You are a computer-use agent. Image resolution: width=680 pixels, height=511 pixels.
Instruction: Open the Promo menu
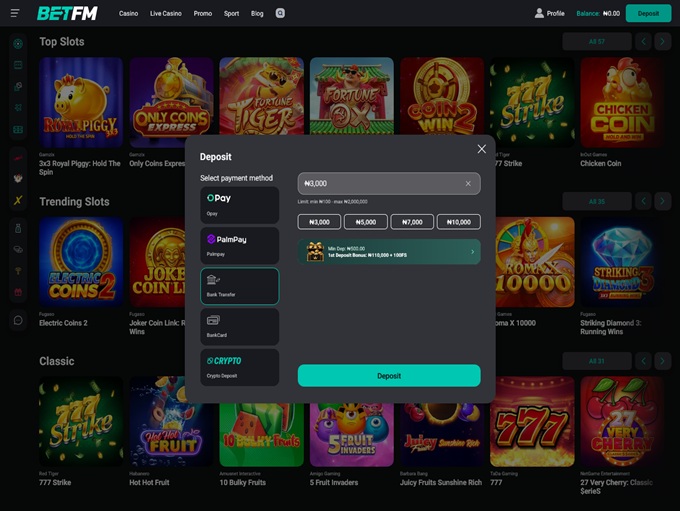[x=203, y=13]
